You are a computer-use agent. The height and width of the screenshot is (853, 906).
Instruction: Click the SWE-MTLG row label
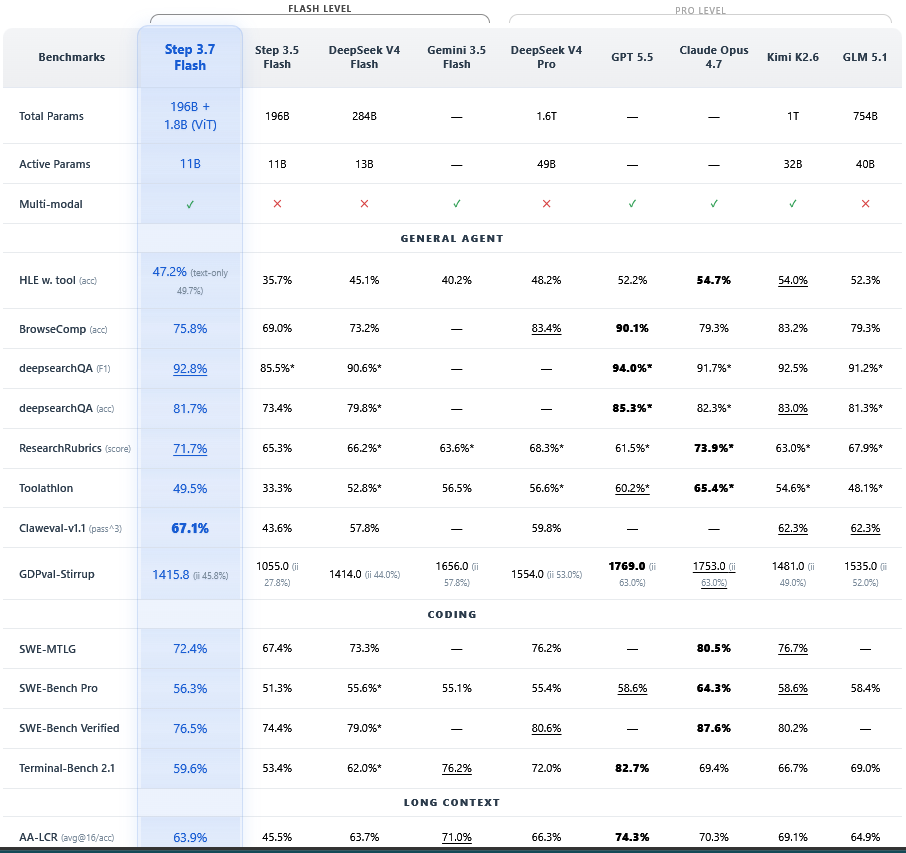point(47,649)
